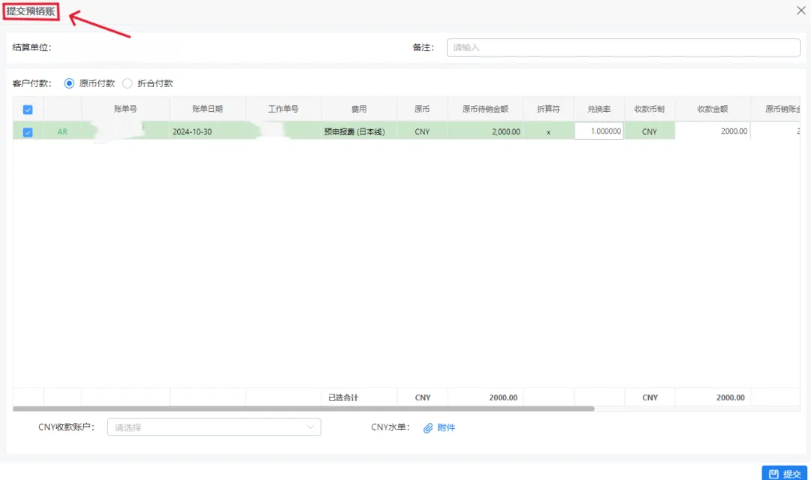811x480 pixels.
Task: Close the 提交预销账 dialog with the X icon
Action: [x=801, y=10]
